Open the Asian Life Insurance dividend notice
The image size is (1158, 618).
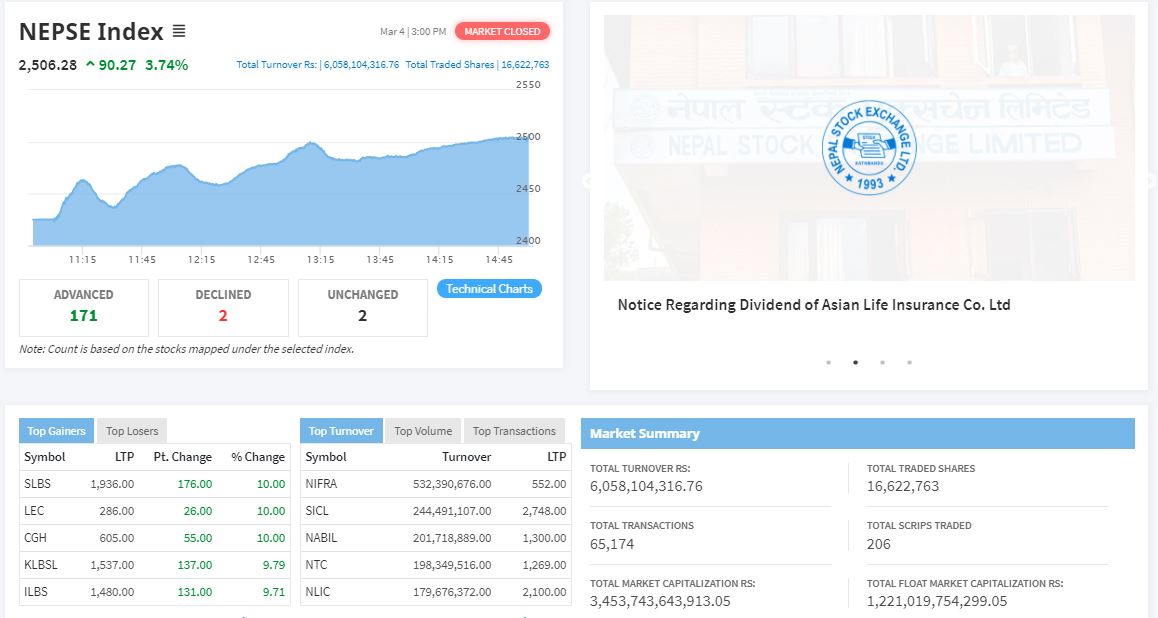[x=814, y=305]
